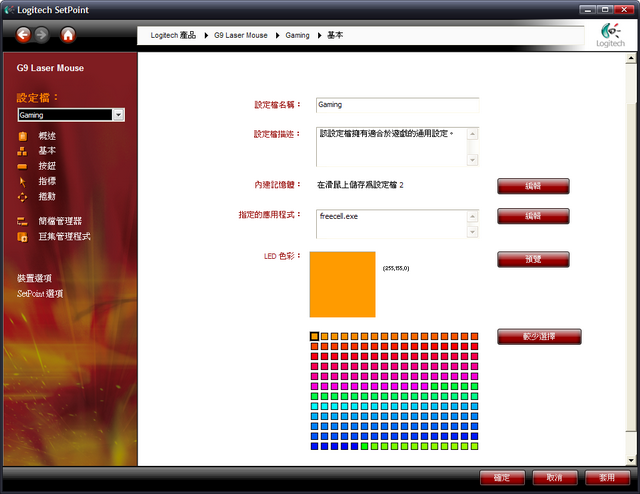640x494 pixels.
Task: Click the G9 Laser Mouse sidebar title
Action: click(50, 68)
